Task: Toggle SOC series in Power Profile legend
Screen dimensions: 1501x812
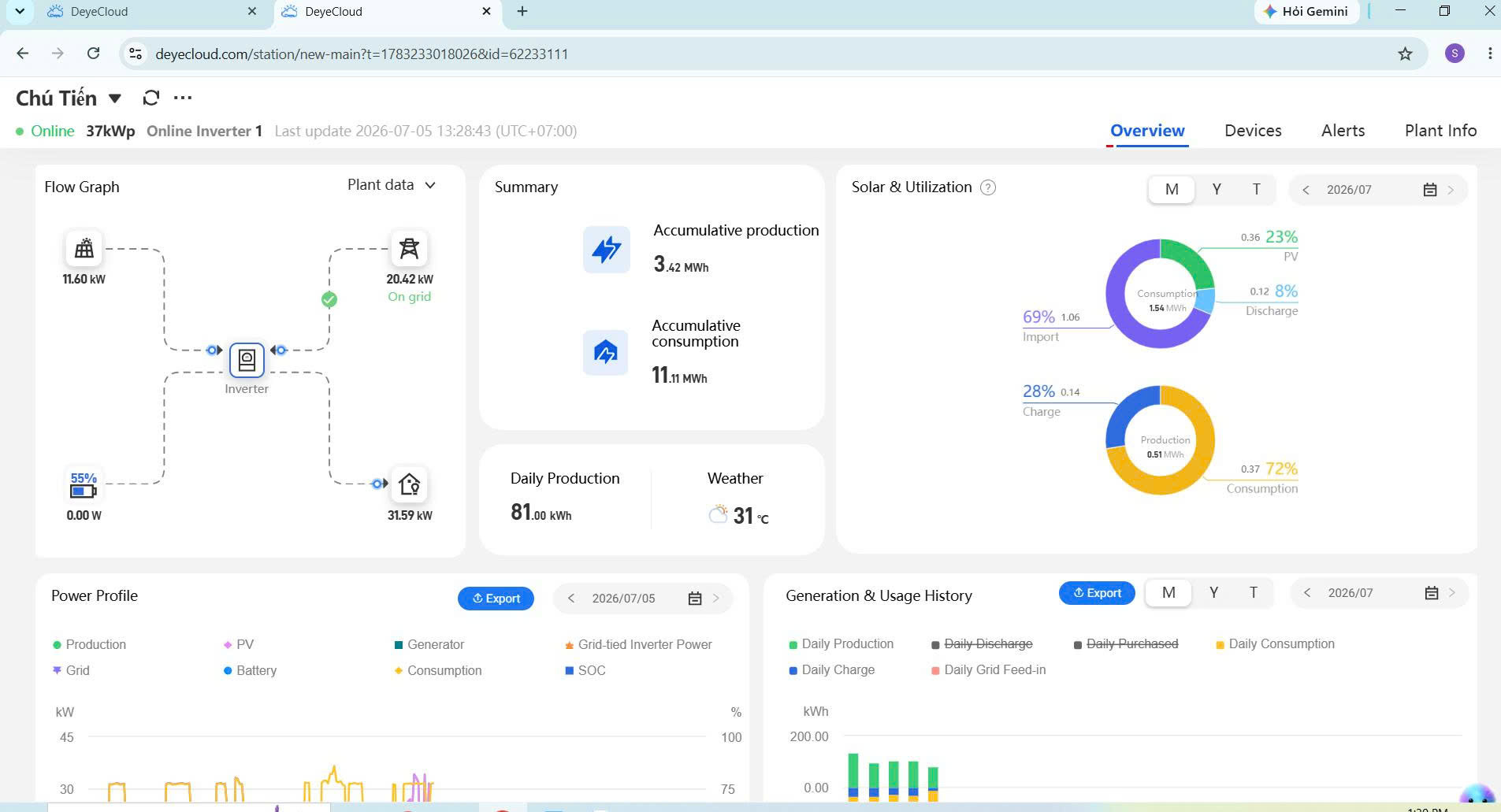Action: (x=585, y=670)
